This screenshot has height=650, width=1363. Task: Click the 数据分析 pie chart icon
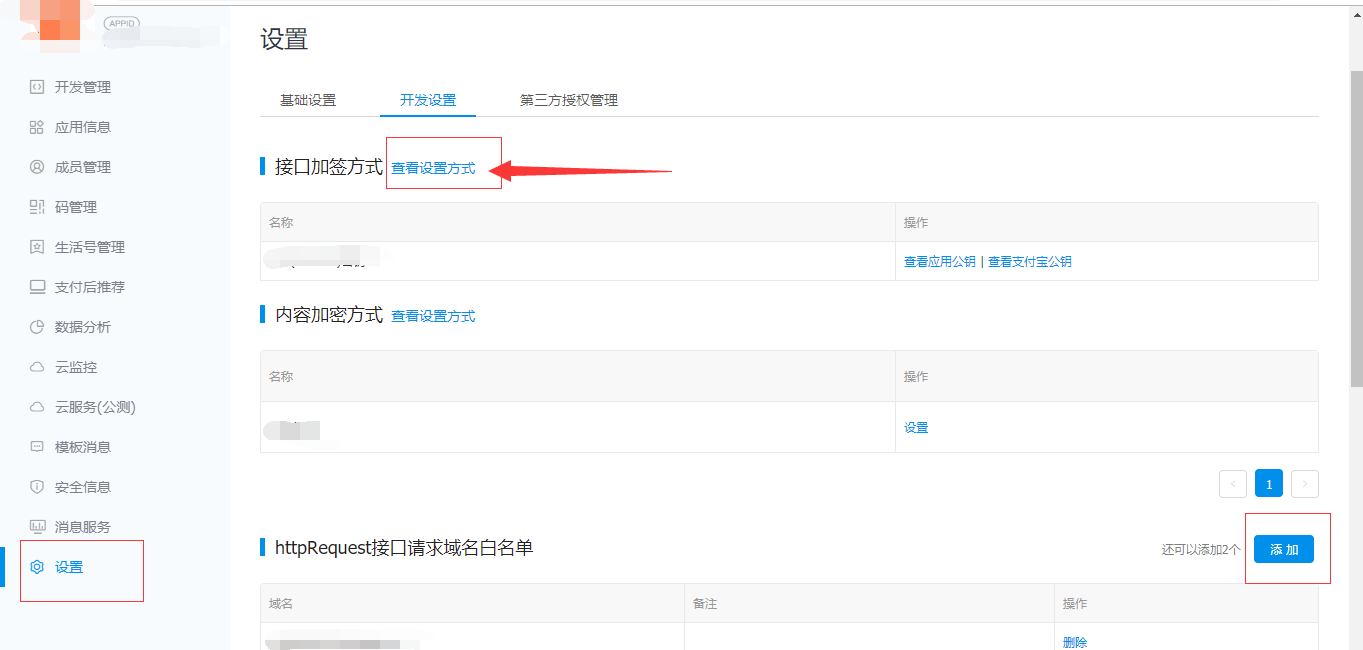pyautogui.click(x=37, y=327)
